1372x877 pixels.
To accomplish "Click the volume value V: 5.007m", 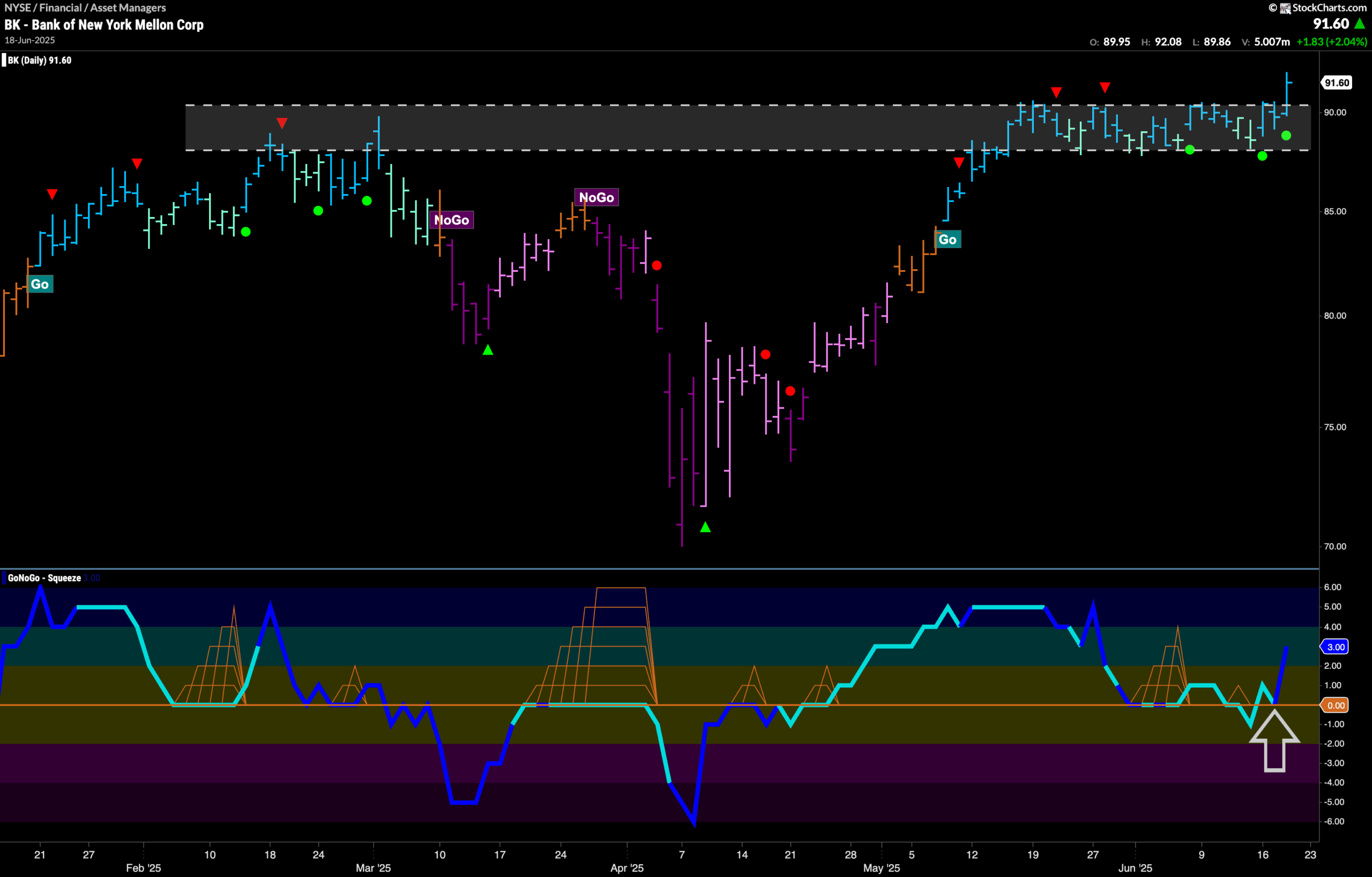I will (1265, 42).
